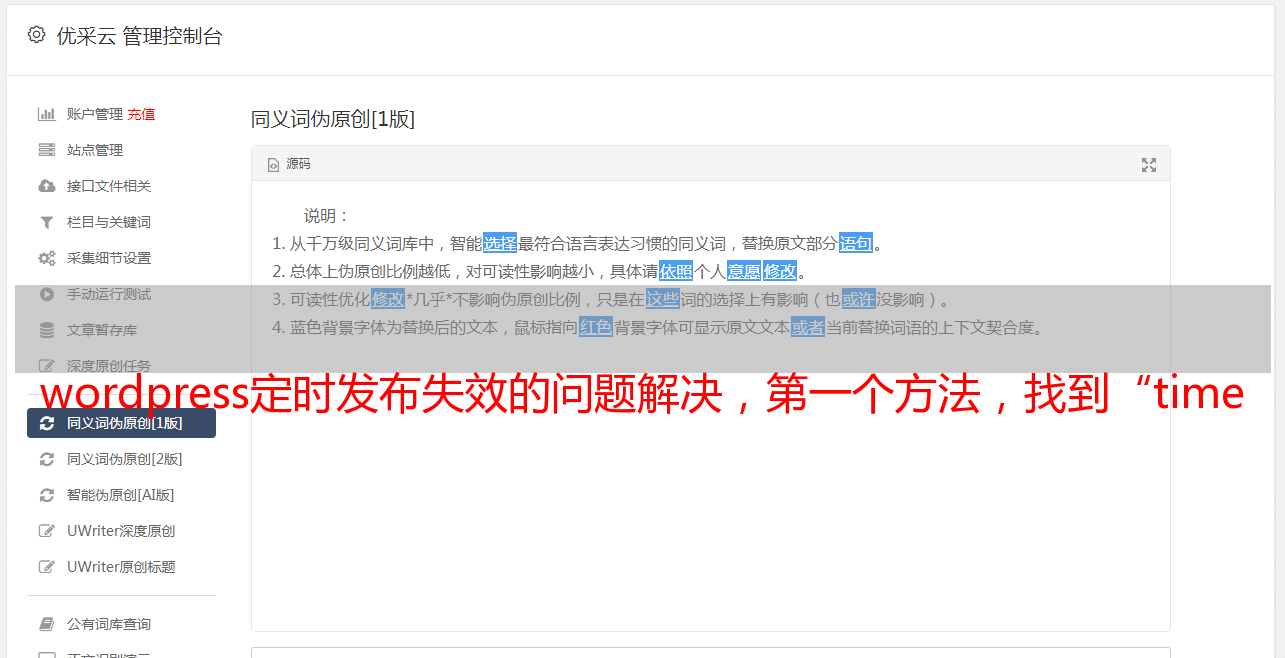Click the 充值 recharge link
Viewport: 1285px width, 658px height.
[141, 114]
